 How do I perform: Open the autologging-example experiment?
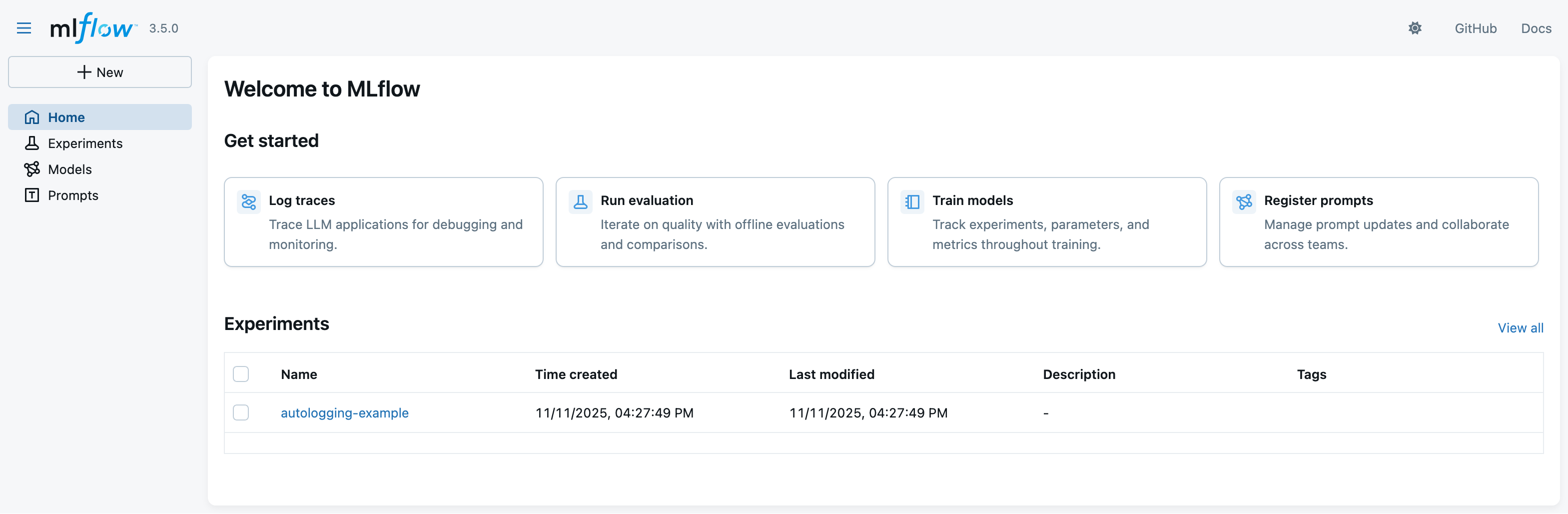coord(344,412)
